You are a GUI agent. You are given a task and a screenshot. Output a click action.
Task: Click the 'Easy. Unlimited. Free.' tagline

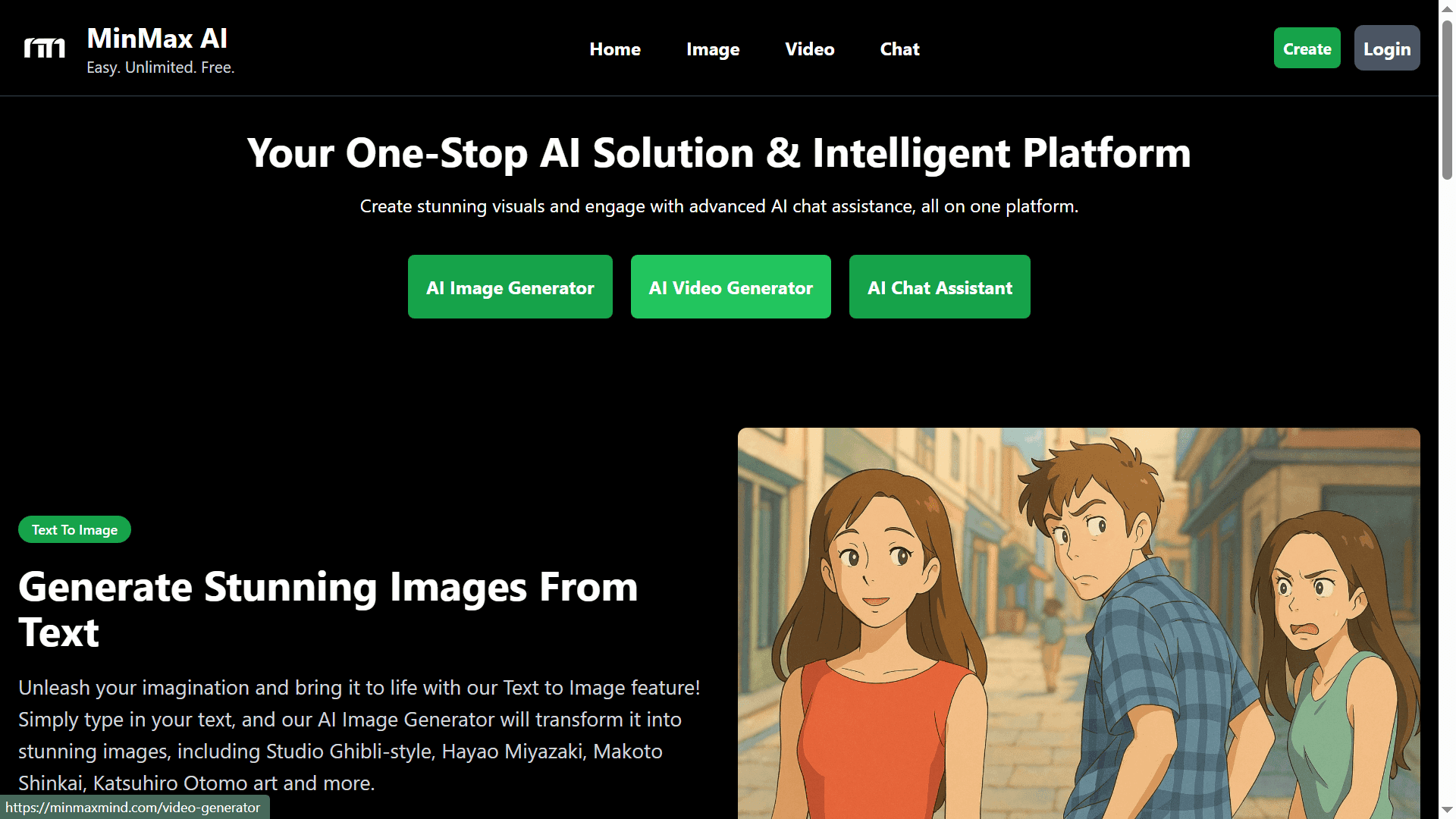click(x=160, y=67)
